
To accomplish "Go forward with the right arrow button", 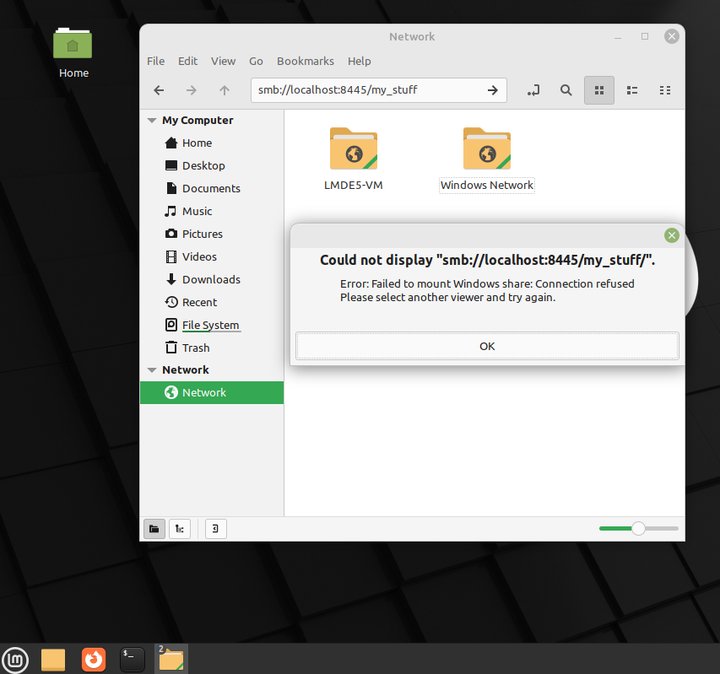I will (191, 90).
